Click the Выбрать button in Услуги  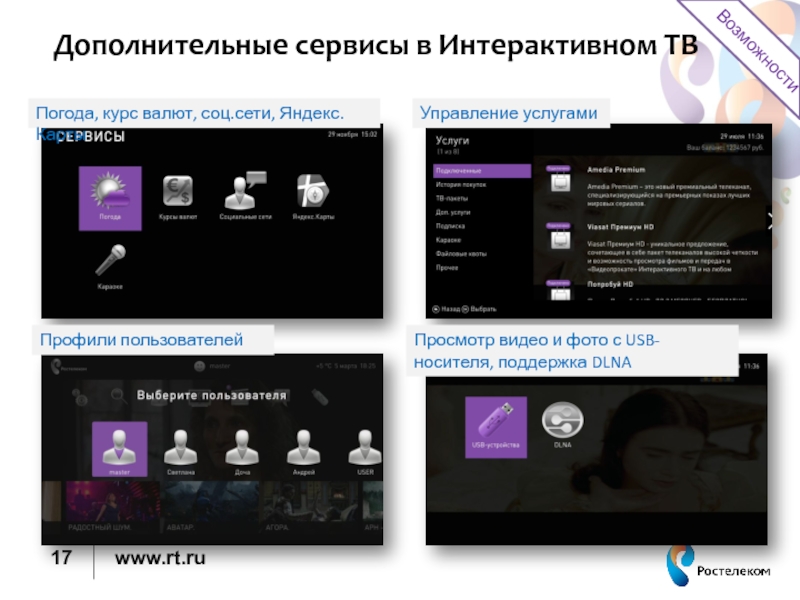click(479, 309)
